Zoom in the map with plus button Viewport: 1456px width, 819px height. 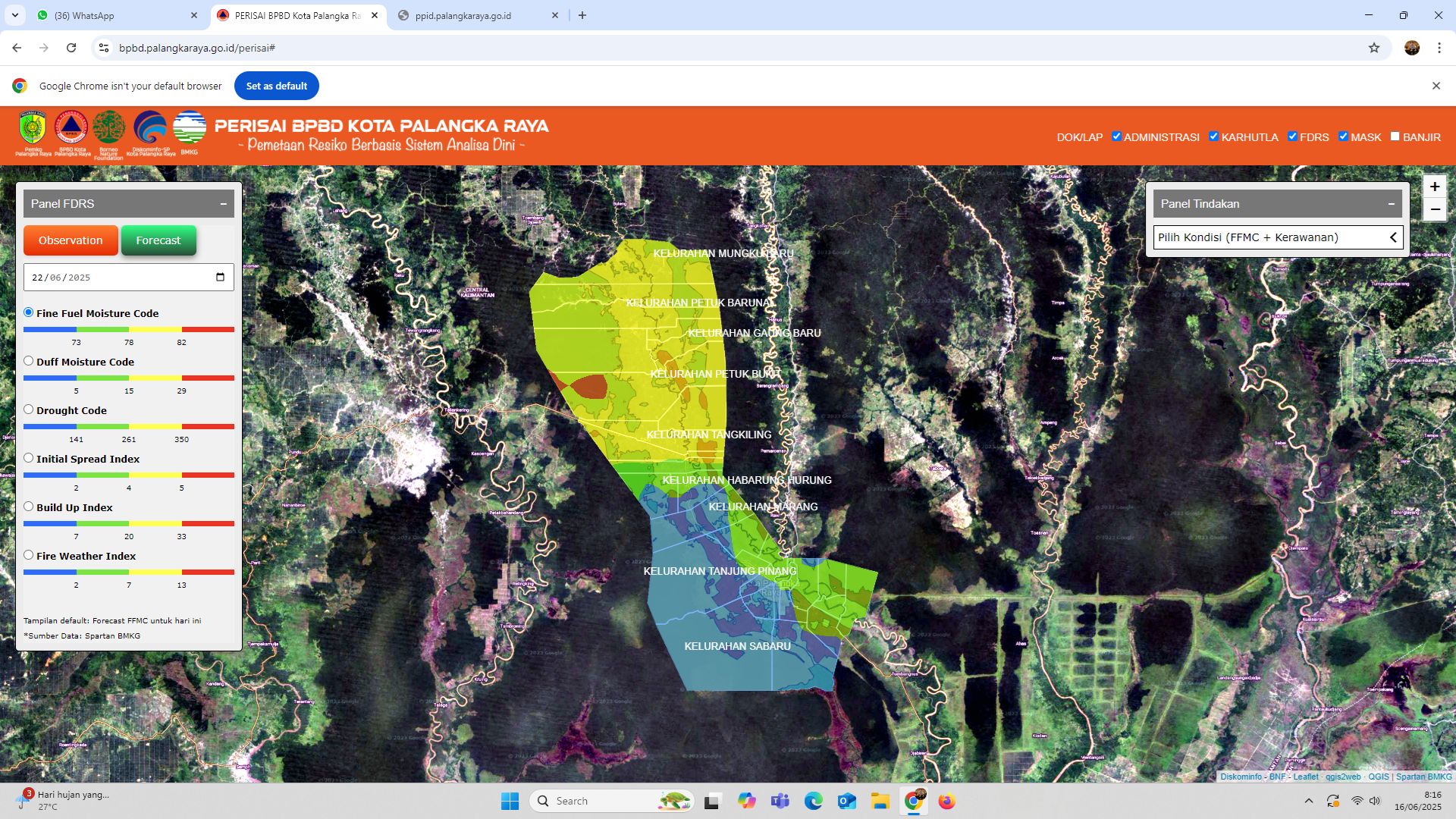(1434, 187)
